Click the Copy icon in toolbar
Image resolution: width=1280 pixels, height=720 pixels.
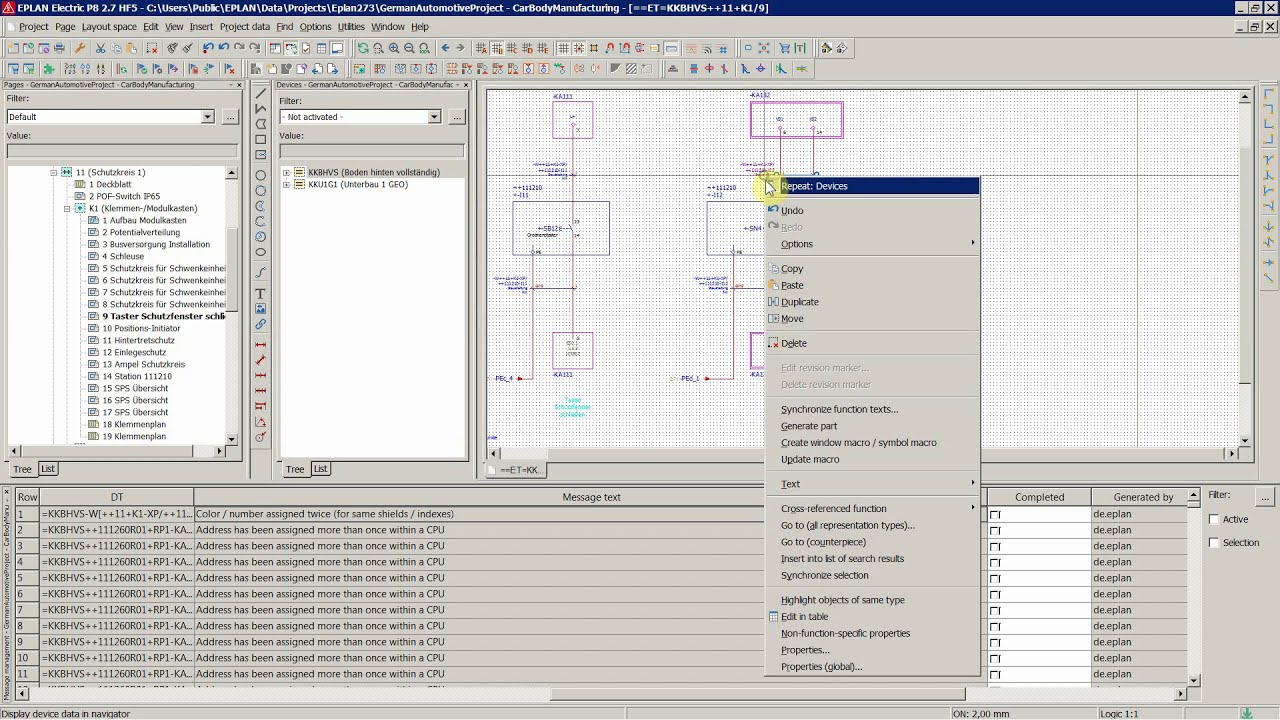click(116, 47)
